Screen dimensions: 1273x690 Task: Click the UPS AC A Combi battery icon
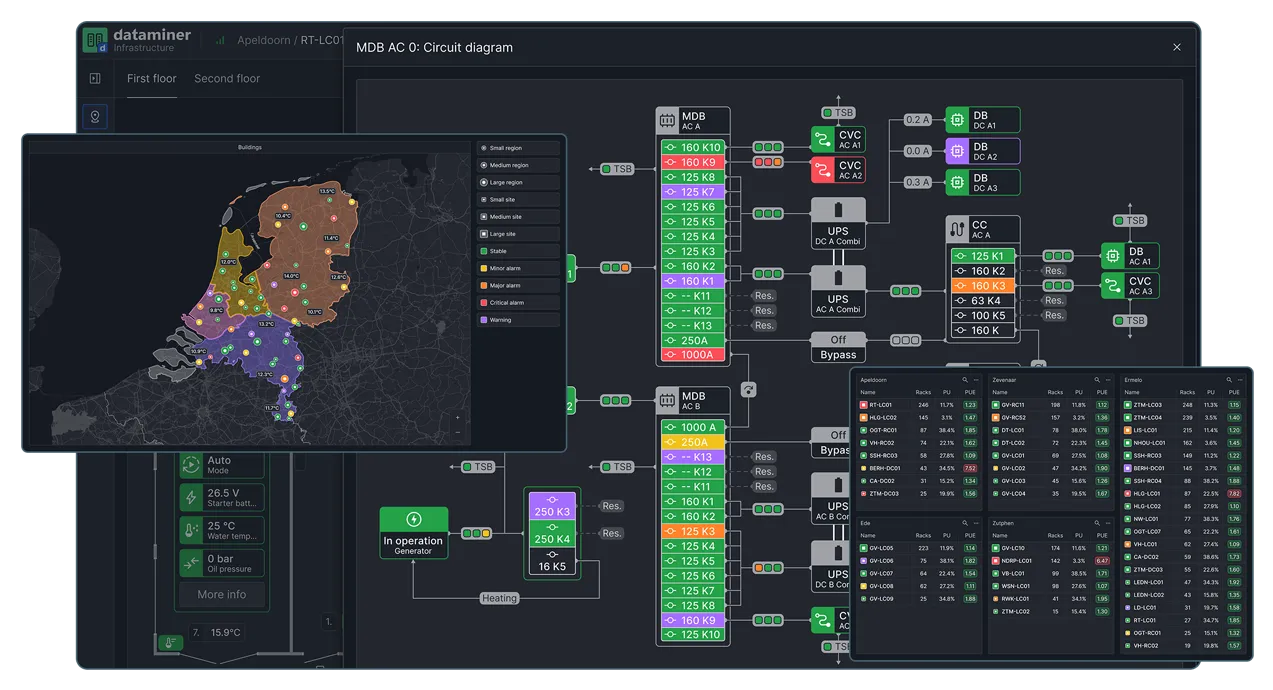(x=838, y=279)
